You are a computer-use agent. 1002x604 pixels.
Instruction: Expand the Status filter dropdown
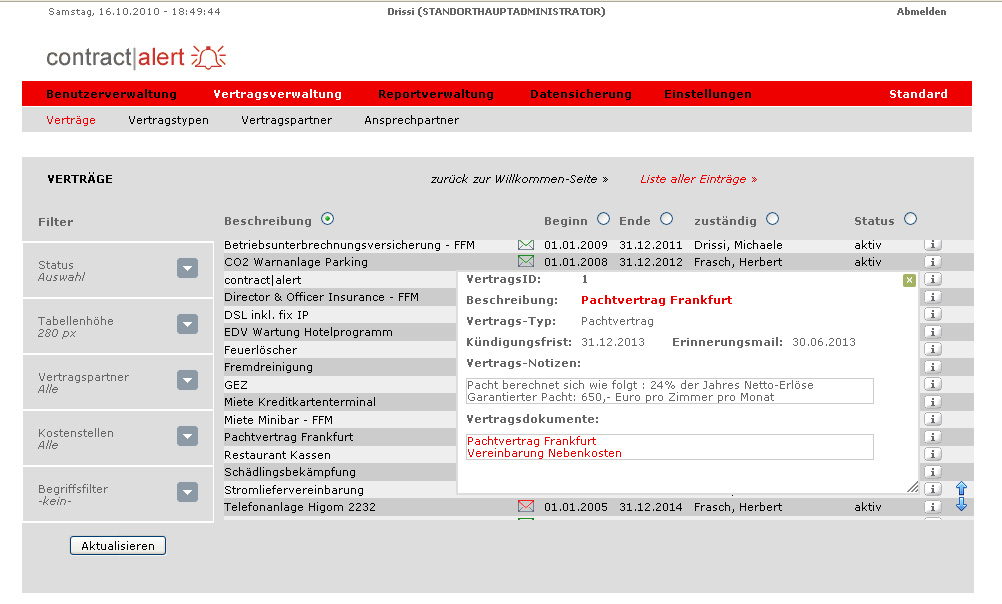point(187,268)
